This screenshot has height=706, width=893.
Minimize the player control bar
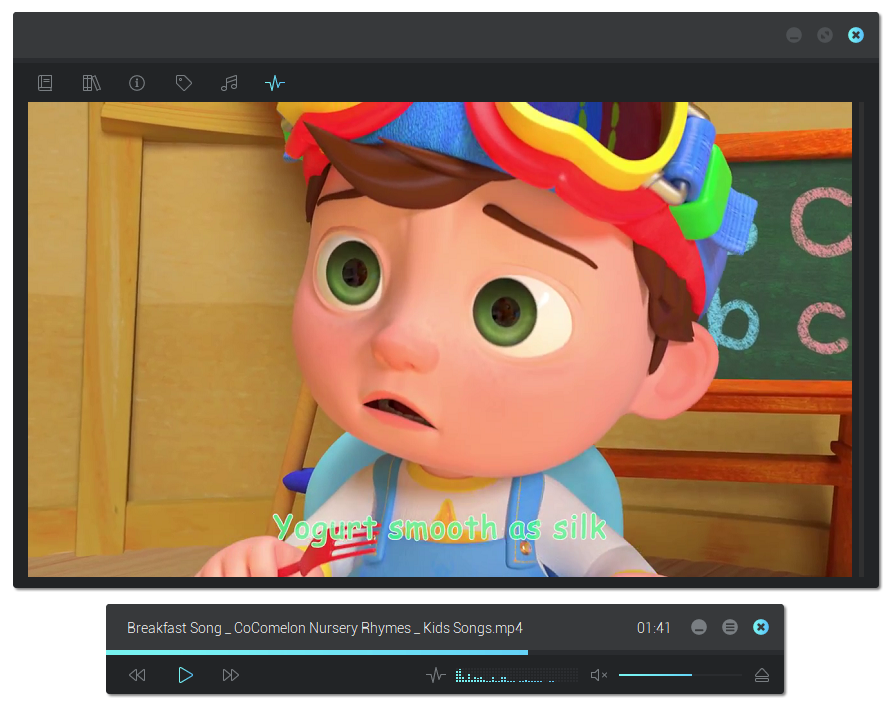pyautogui.click(x=699, y=627)
